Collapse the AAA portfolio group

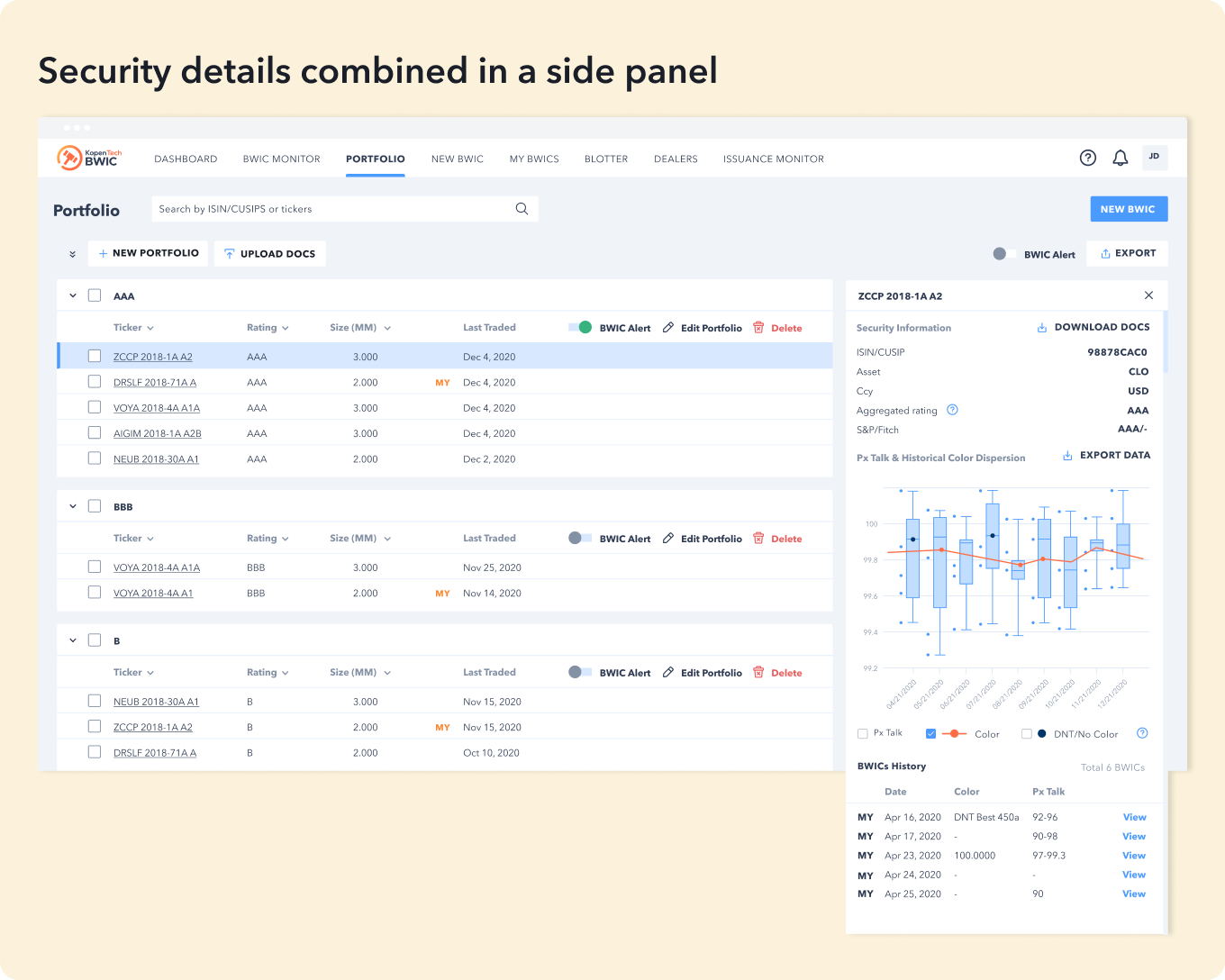[x=73, y=295]
